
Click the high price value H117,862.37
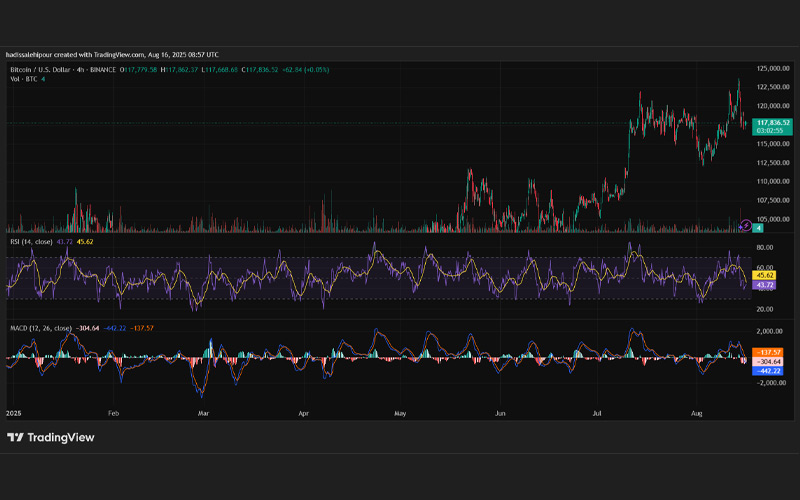click(179, 70)
